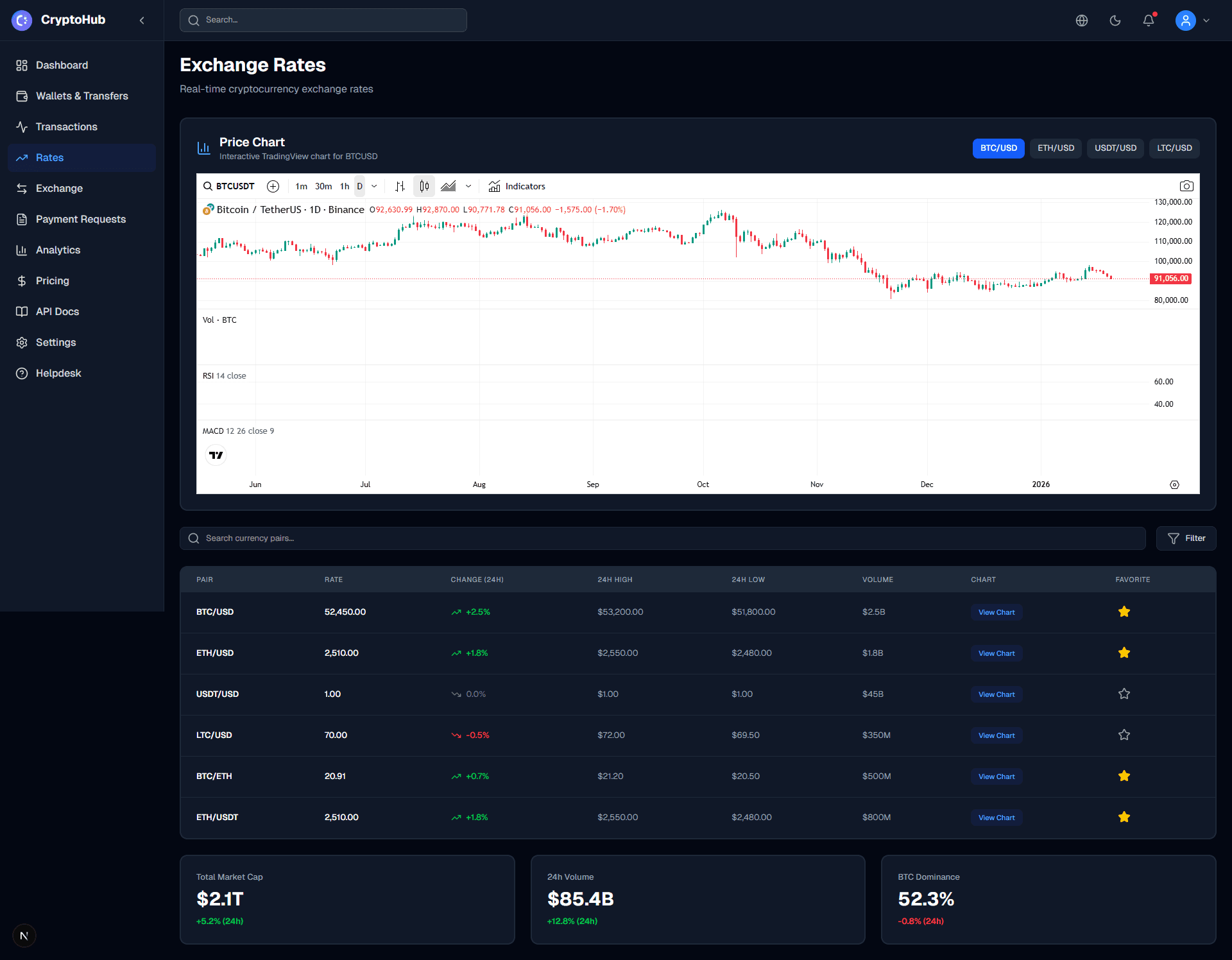The height and width of the screenshot is (960, 1232).
Task: Favorite the USDT/USD pair star
Action: [1124, 694]
